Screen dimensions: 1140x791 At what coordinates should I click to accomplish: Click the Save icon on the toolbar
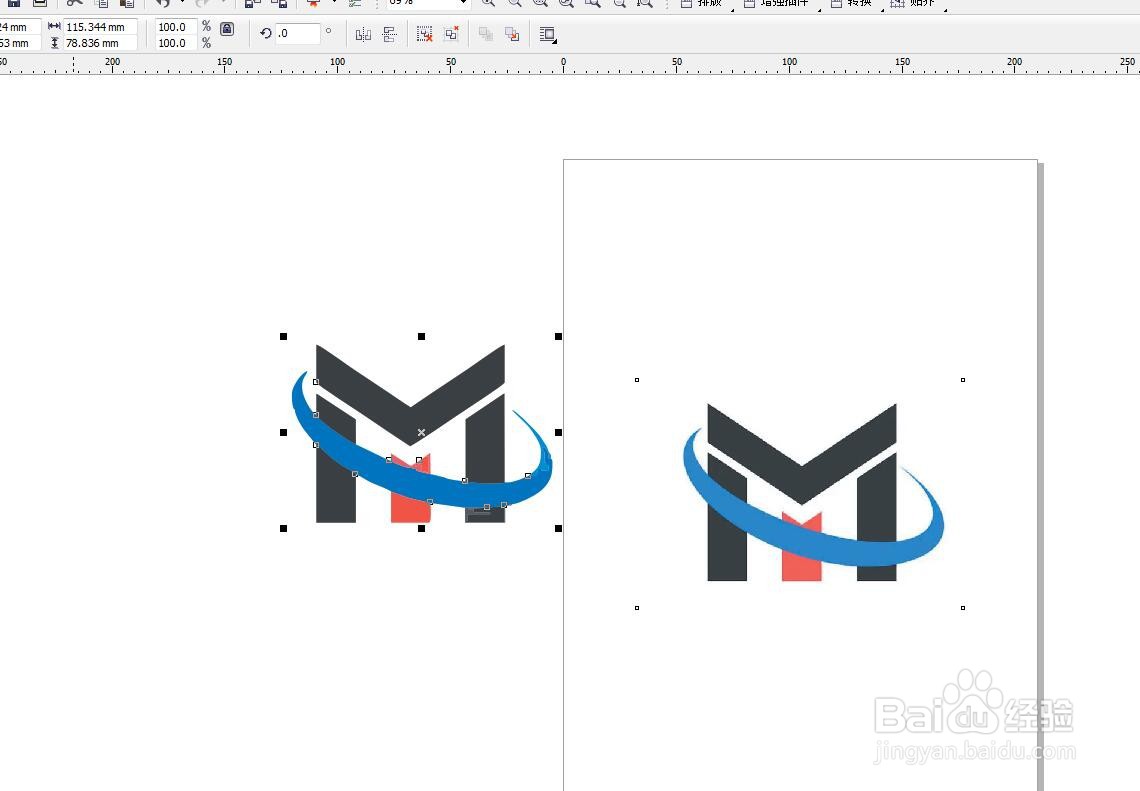[14, 4]
